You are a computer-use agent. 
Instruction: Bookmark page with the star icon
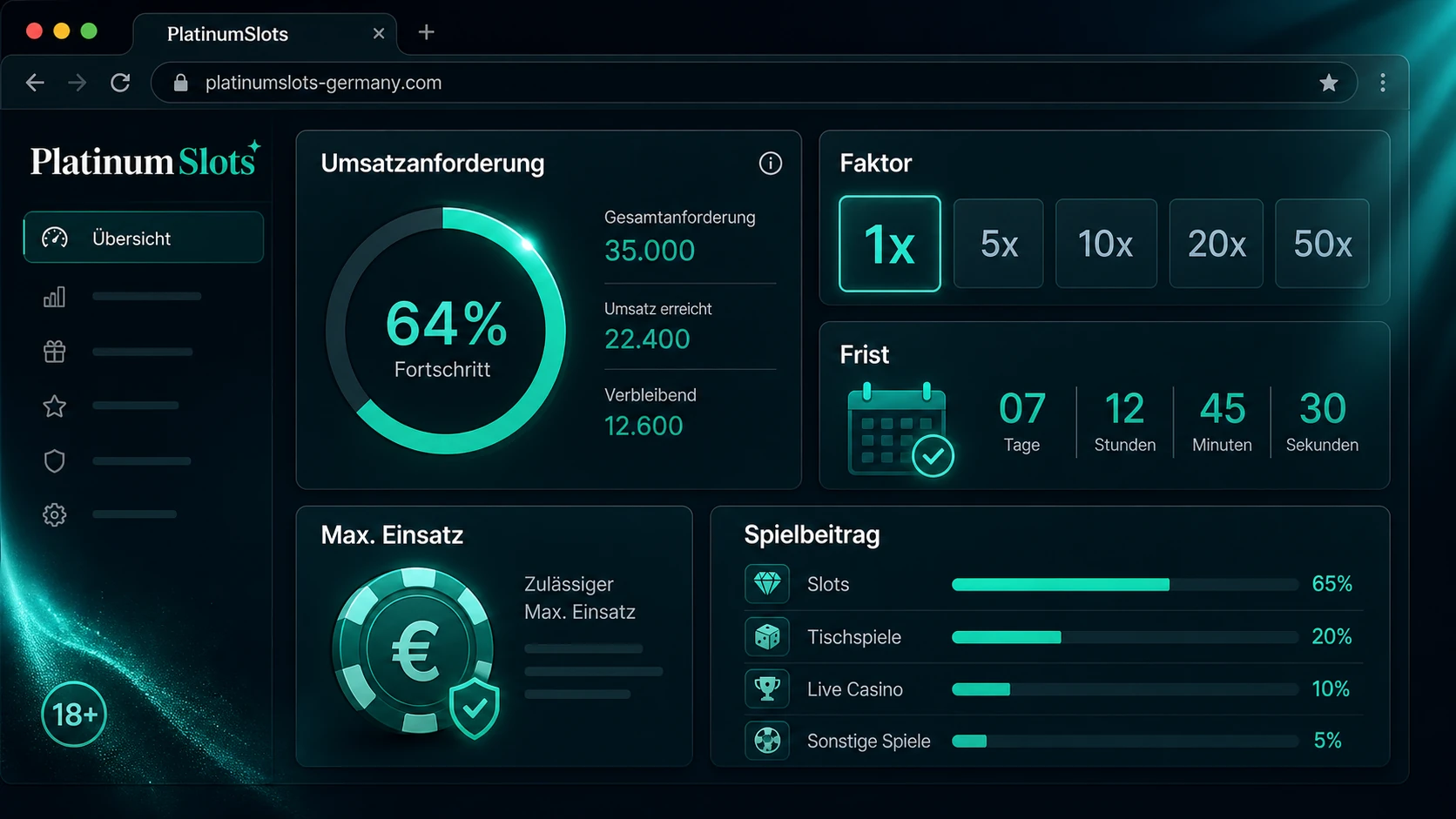click(1328, 83)
